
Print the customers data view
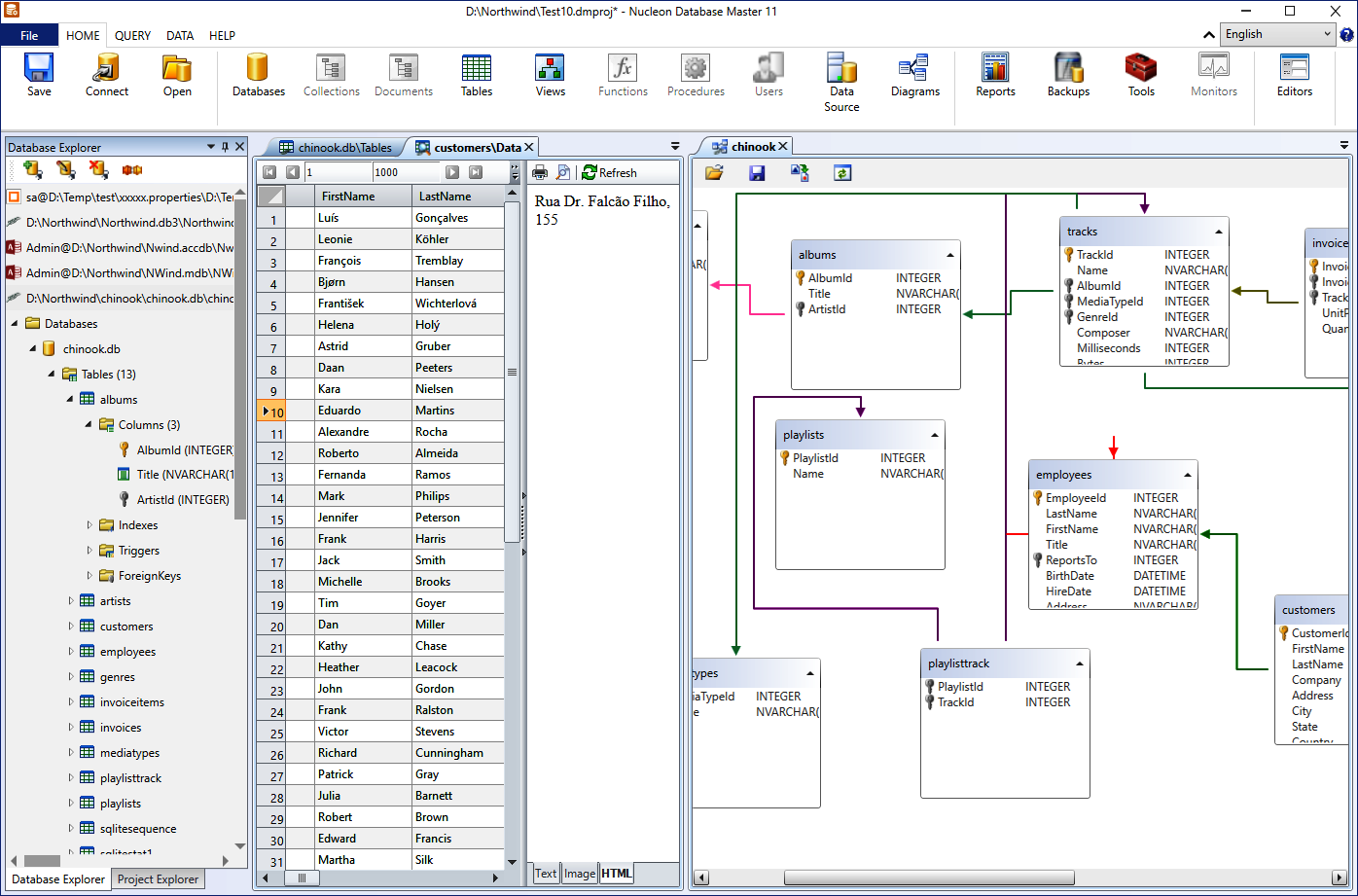(x=540, y=172)
